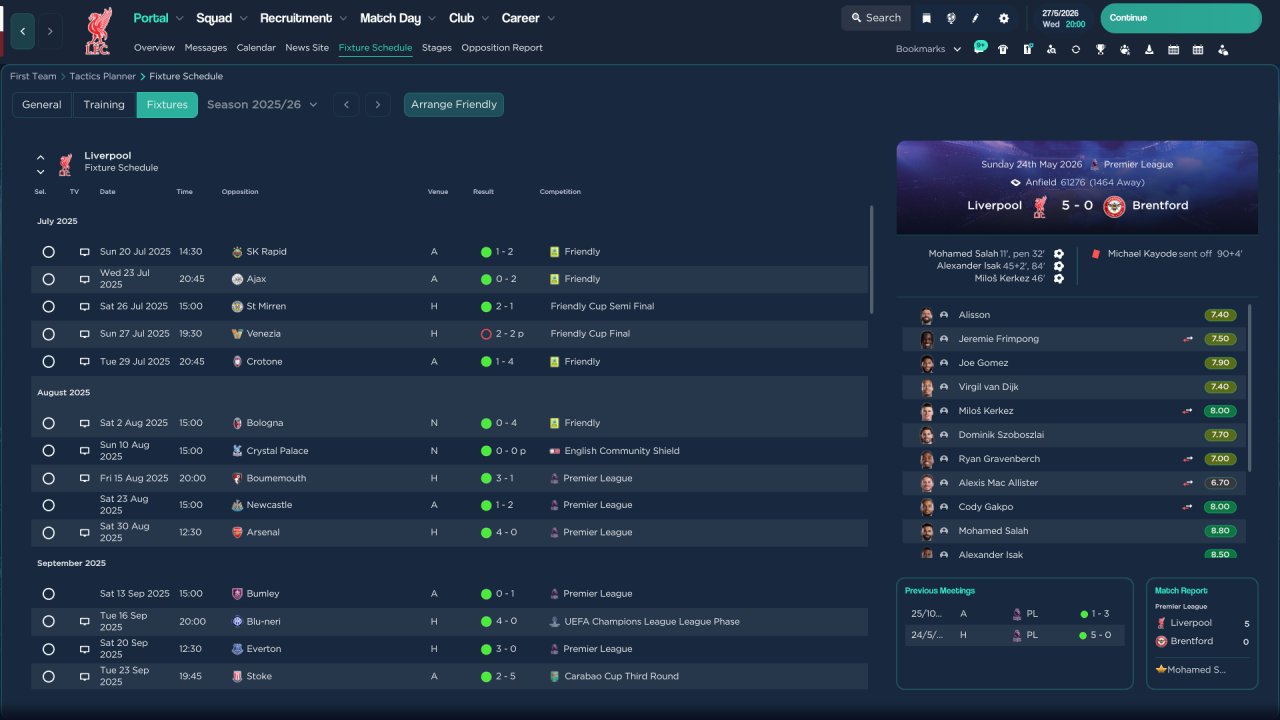Open the bookmark icon beside Search

coord(927,18)
